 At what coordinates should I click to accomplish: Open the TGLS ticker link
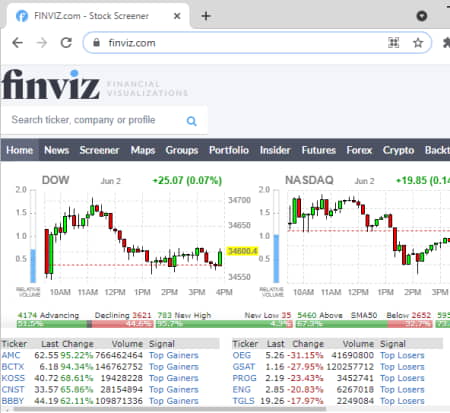coord(243,401)
